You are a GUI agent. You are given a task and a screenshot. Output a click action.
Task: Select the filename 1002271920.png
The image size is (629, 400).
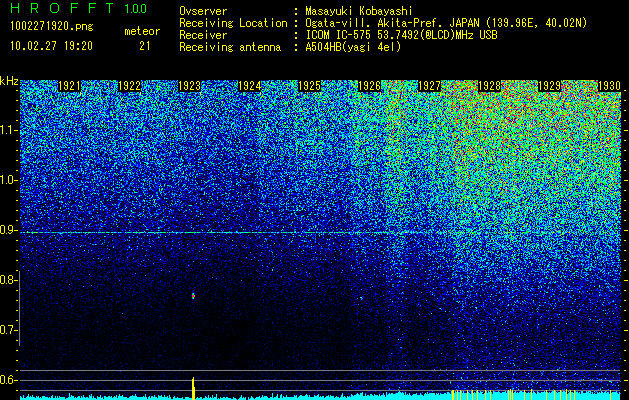click(52, 26)
